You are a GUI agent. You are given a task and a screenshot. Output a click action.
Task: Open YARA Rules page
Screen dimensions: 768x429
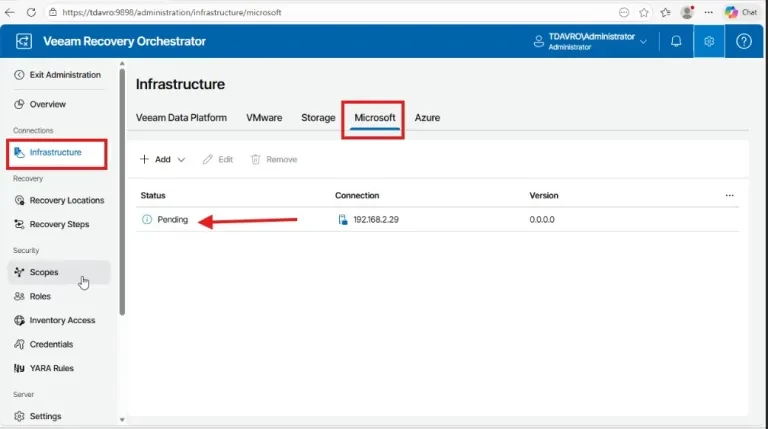(x=51, y=368)
